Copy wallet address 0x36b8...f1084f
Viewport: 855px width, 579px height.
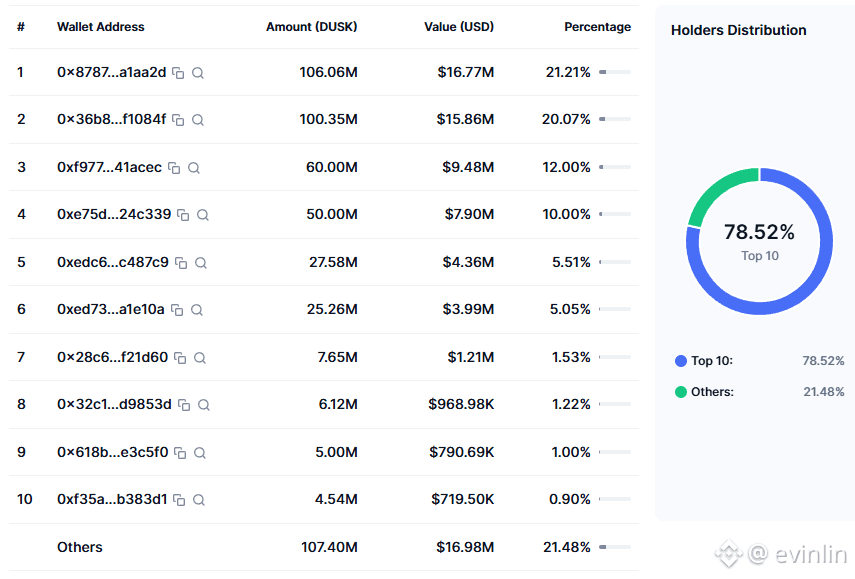click(x=178, y=120)
